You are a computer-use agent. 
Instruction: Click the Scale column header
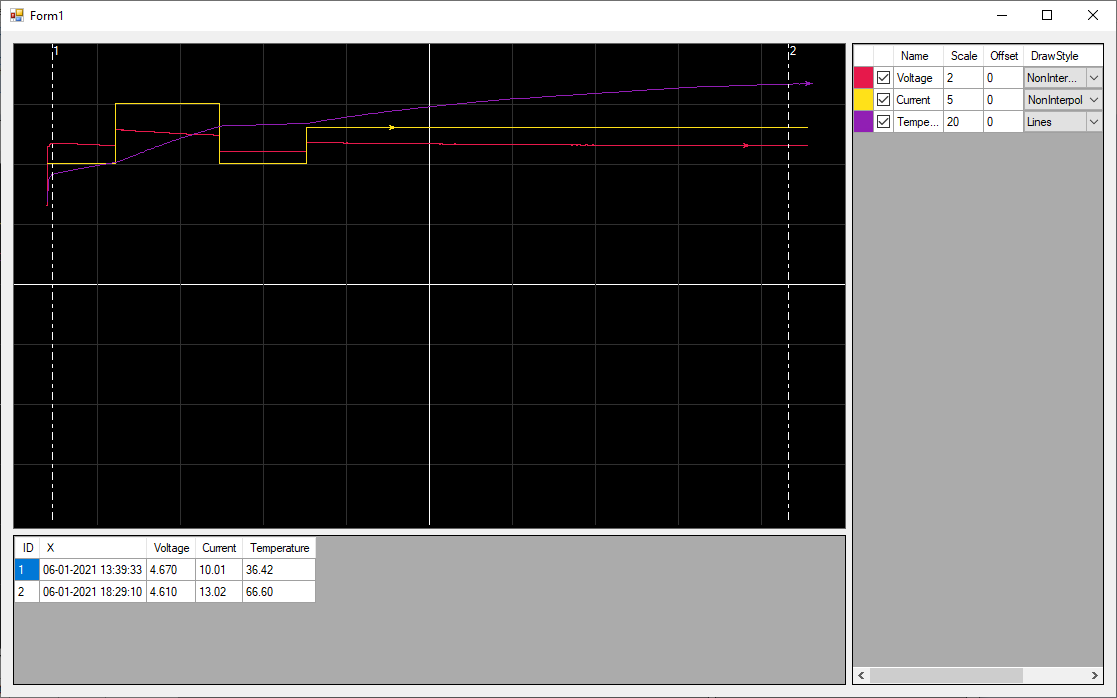point(963,56)
